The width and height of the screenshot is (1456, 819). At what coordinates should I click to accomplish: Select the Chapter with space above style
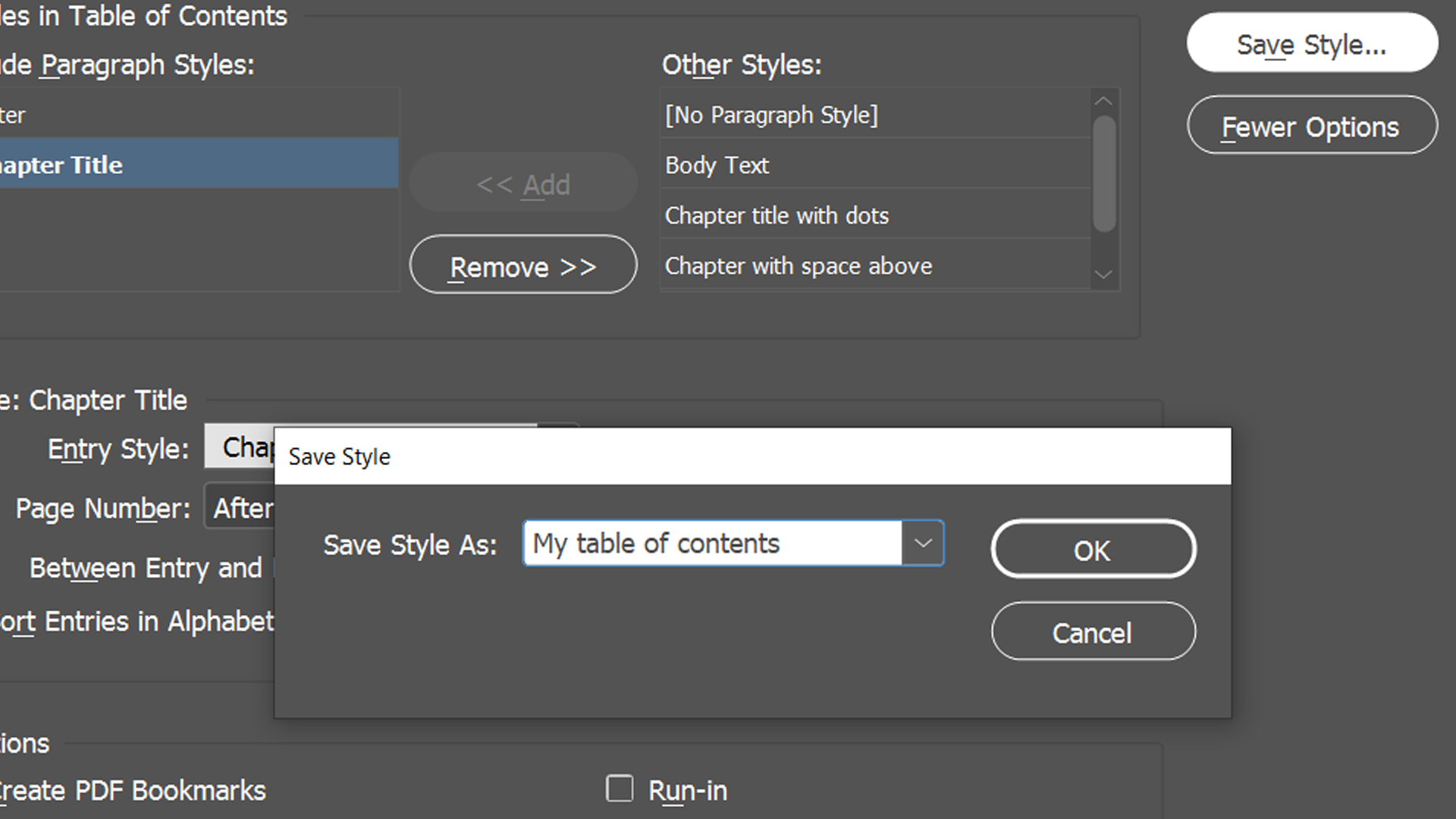(798, 265)
